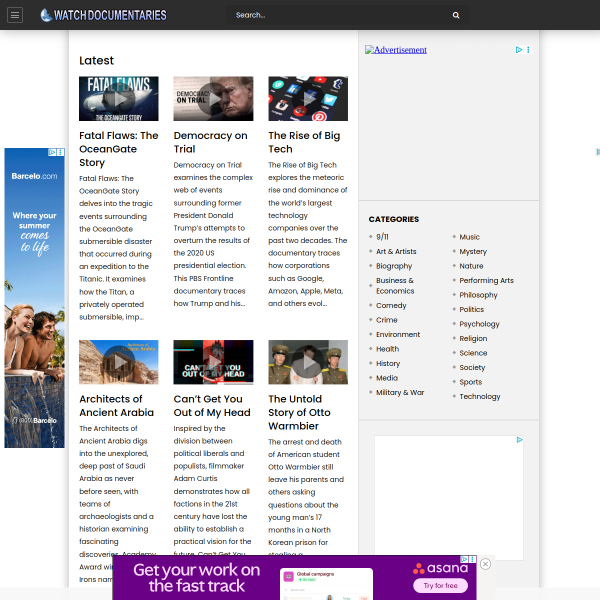Go to the Crime category

pyautogui.click(x=387, y=320)
